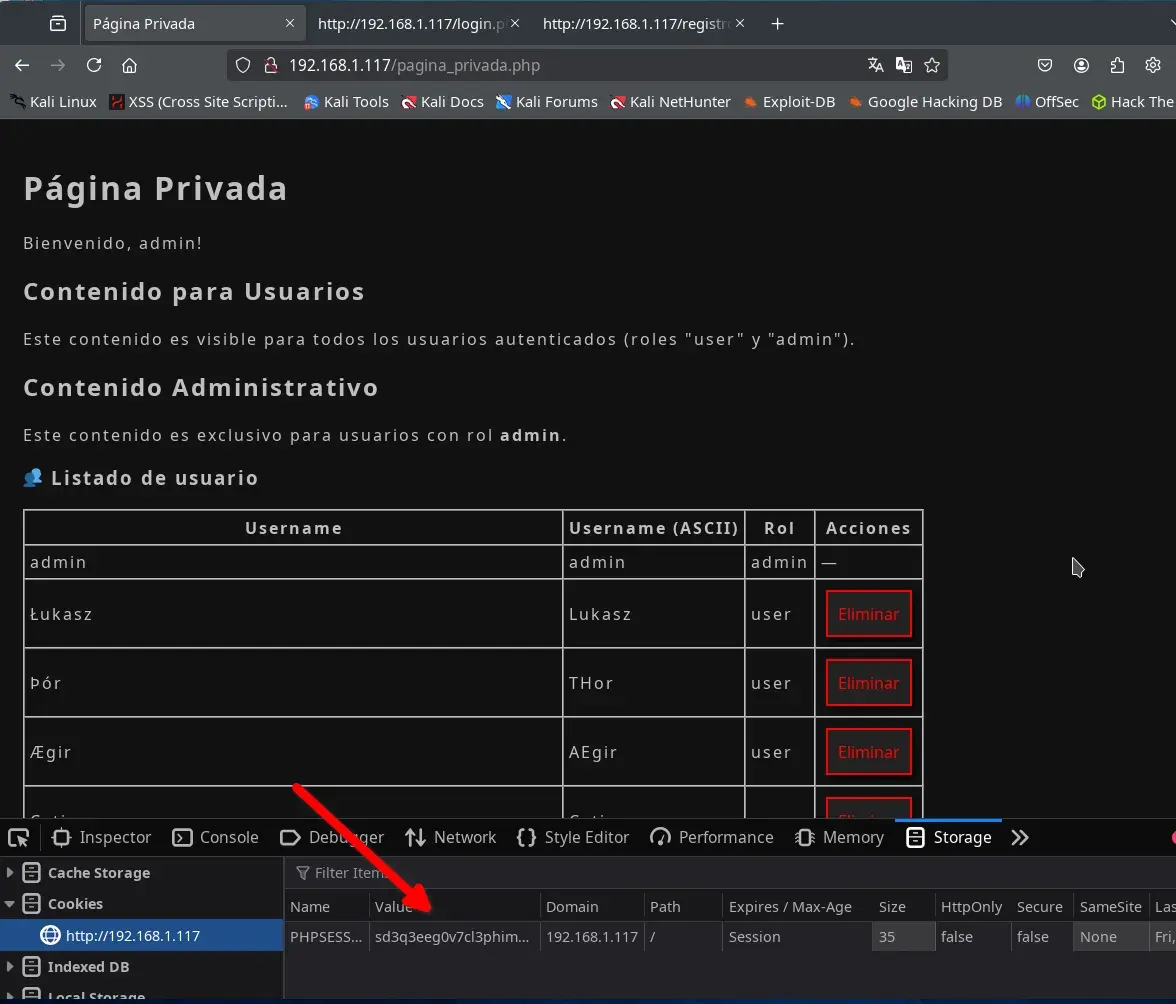
Task: Open the Inspector panel
Action: [x=102, y=838]
